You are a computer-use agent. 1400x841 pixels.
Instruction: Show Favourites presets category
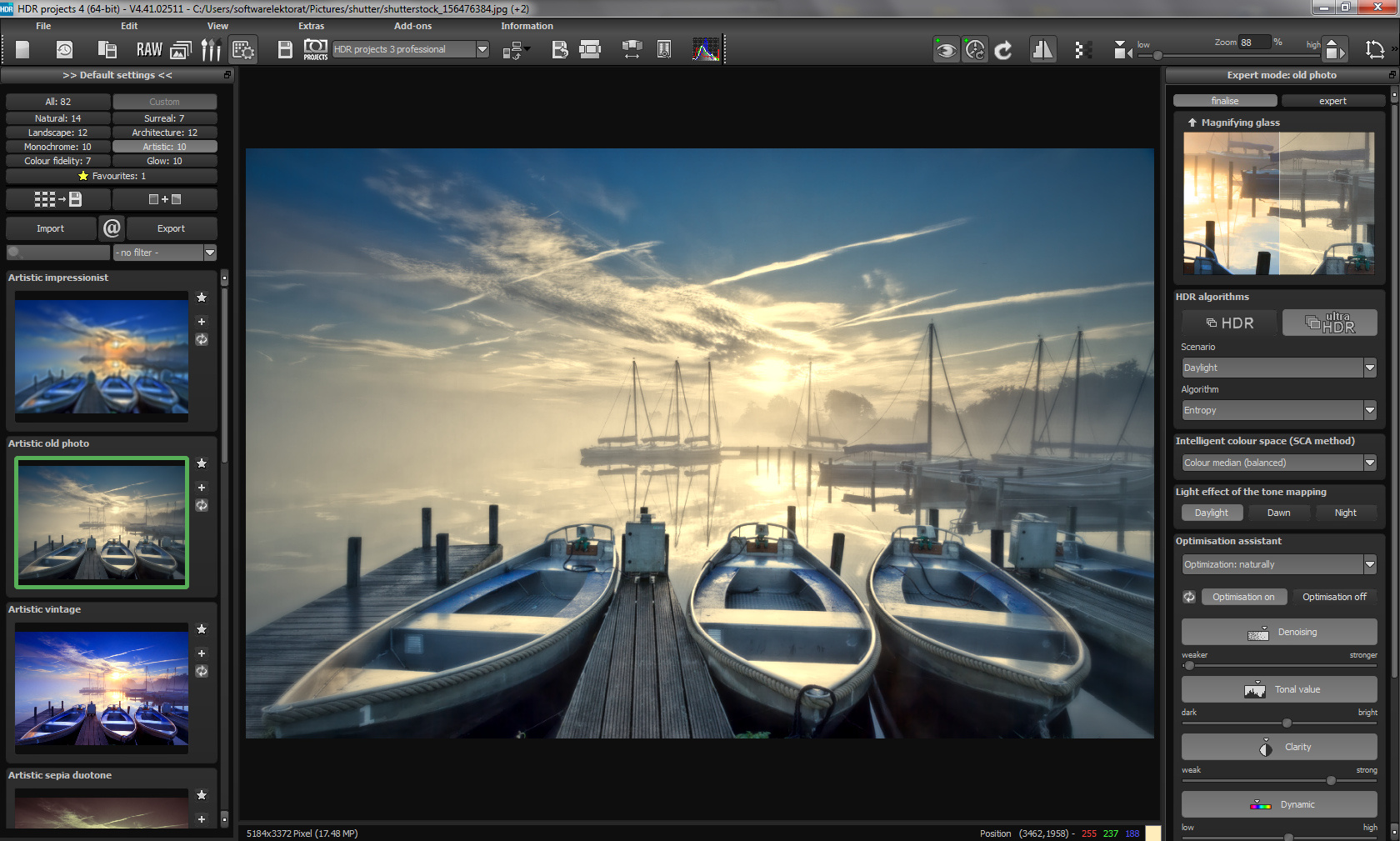coord(112,176)
